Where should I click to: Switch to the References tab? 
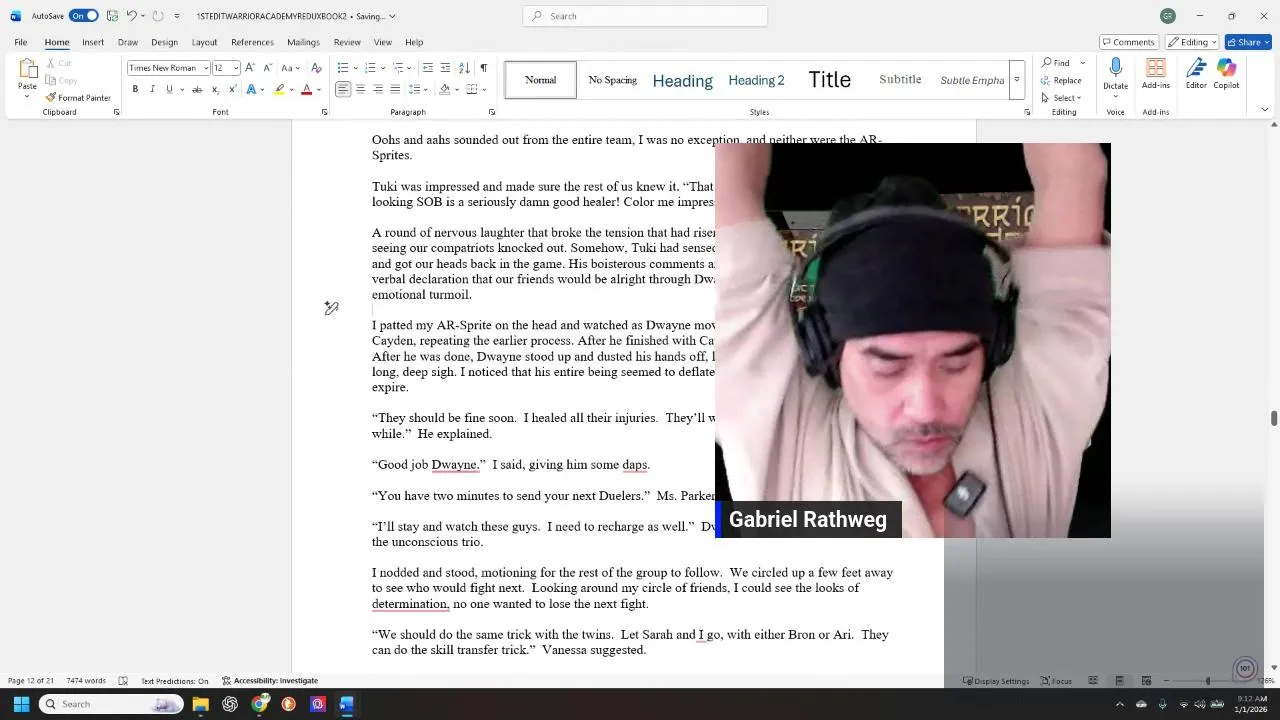coord(252,42)
